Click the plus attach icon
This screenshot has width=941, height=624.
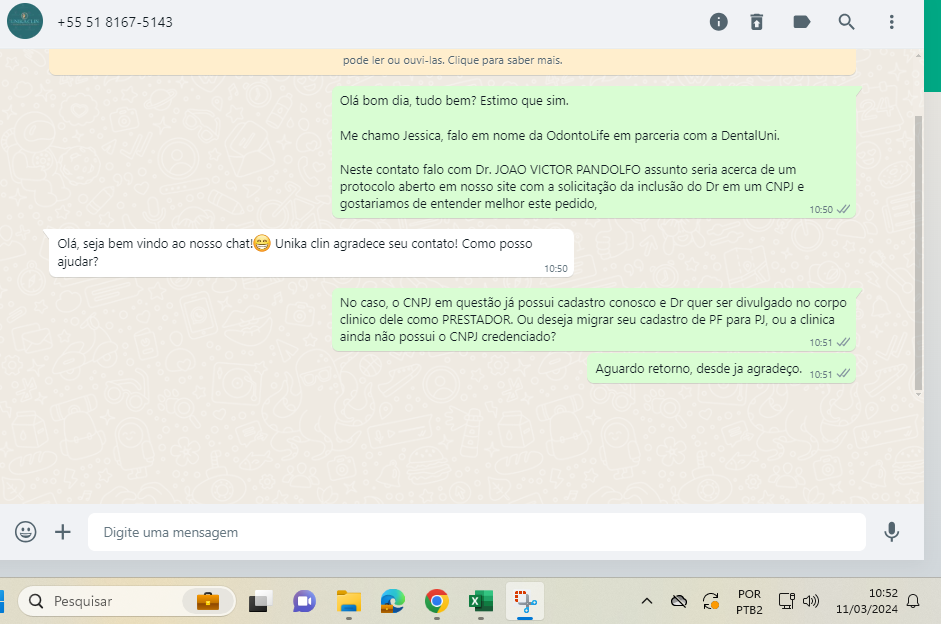(62, 532)
